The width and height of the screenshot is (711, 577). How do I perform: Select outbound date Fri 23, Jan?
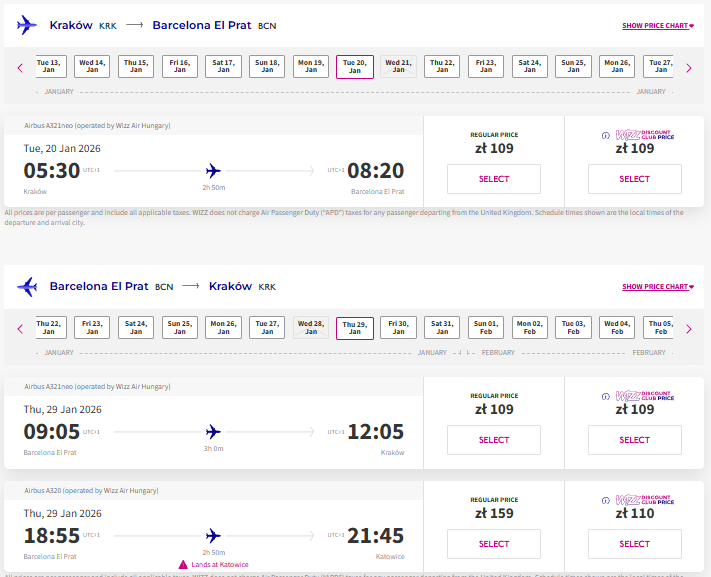[x=486, y=66]
